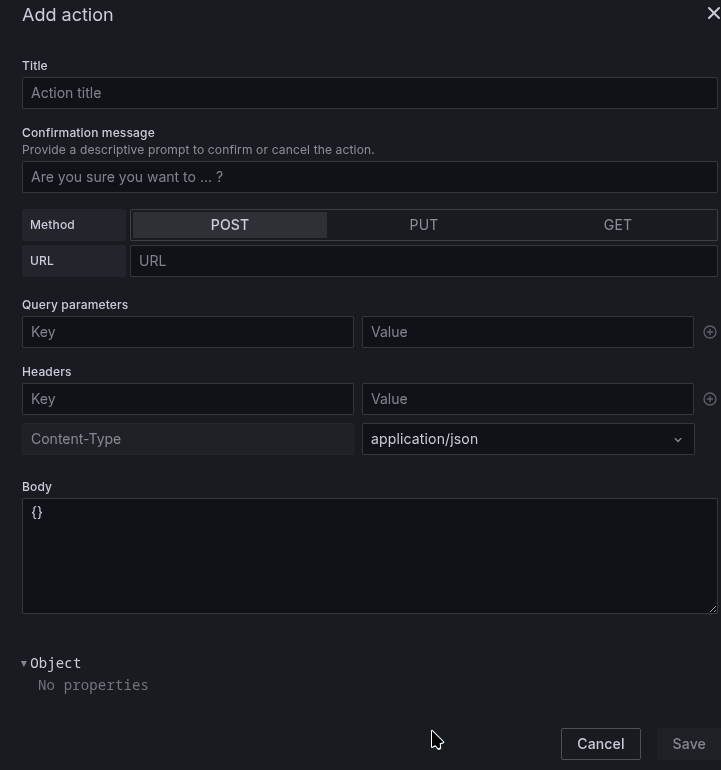
Task: Click the query parameters Value field
Action: click(527, 332)
